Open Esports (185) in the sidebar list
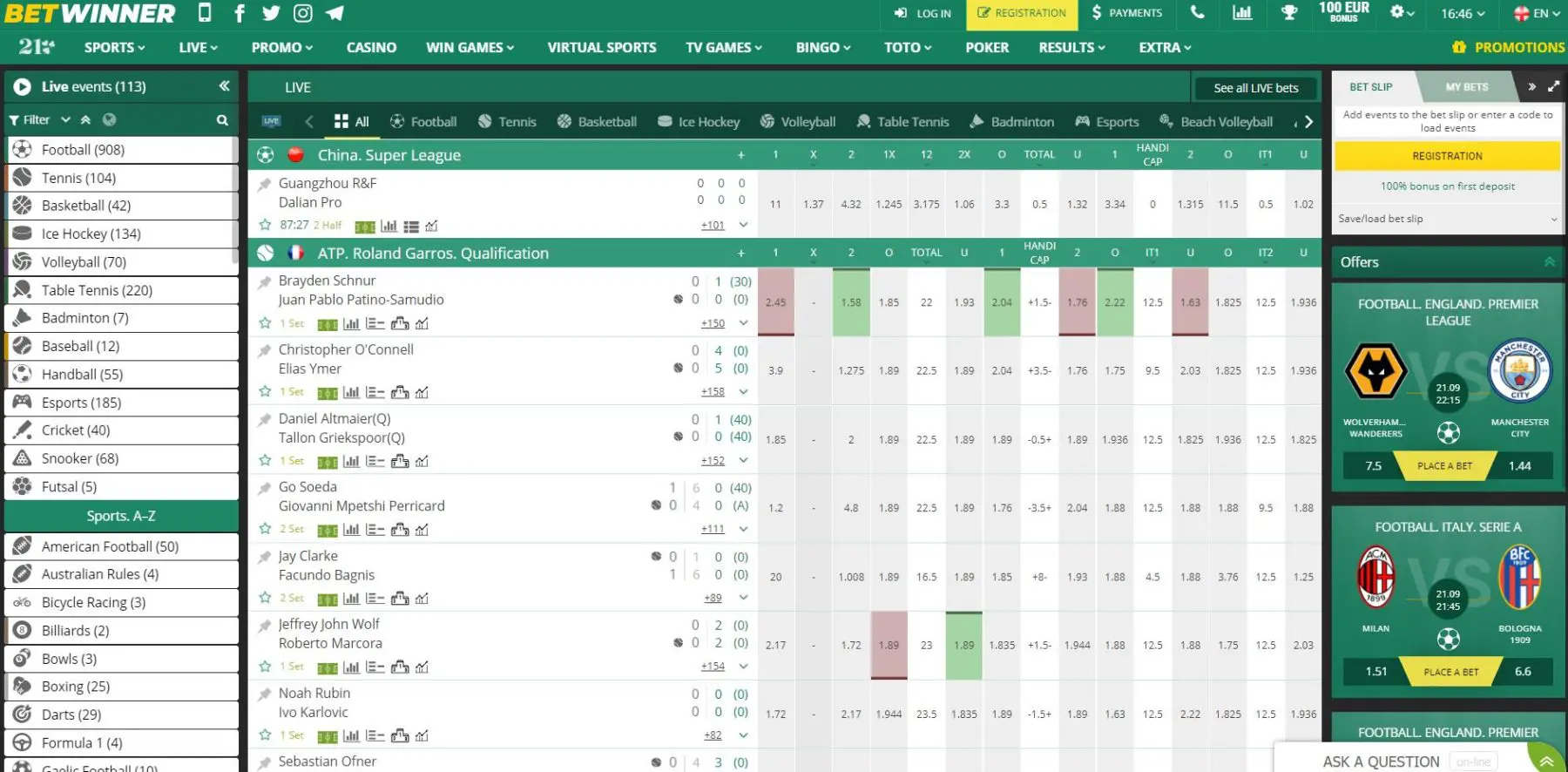Image resolution: width=1568 pixels, height=772 pixels. point(122,403)
